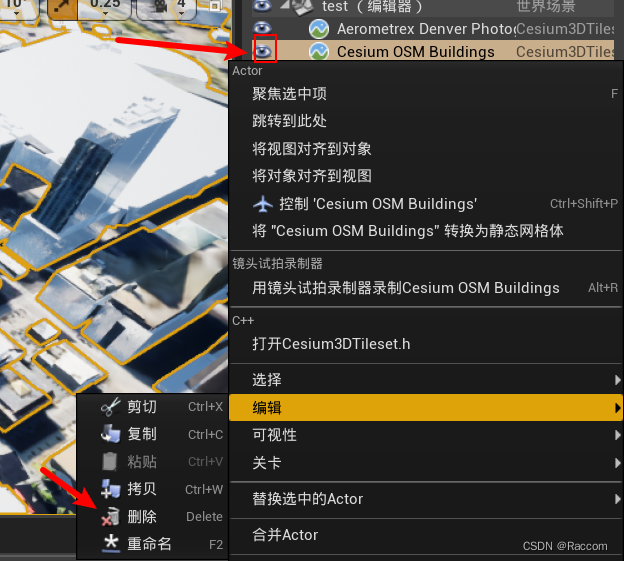This screenshot has height=561, width=624.
Task: Click the airplane pilot icon
Action: pyautogui.click(x=263, y=204)
